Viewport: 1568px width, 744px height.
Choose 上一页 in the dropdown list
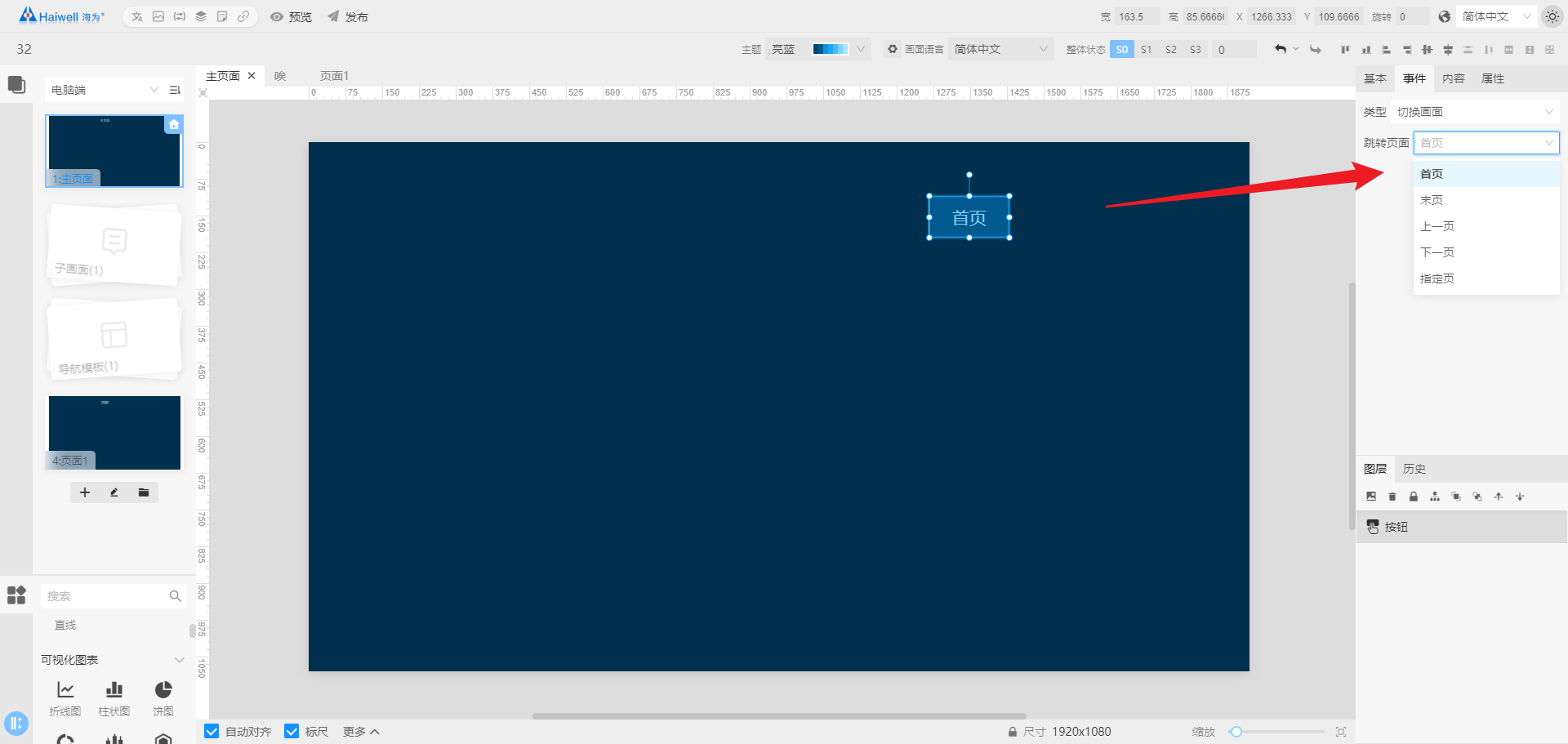[x=1486, y=226]
